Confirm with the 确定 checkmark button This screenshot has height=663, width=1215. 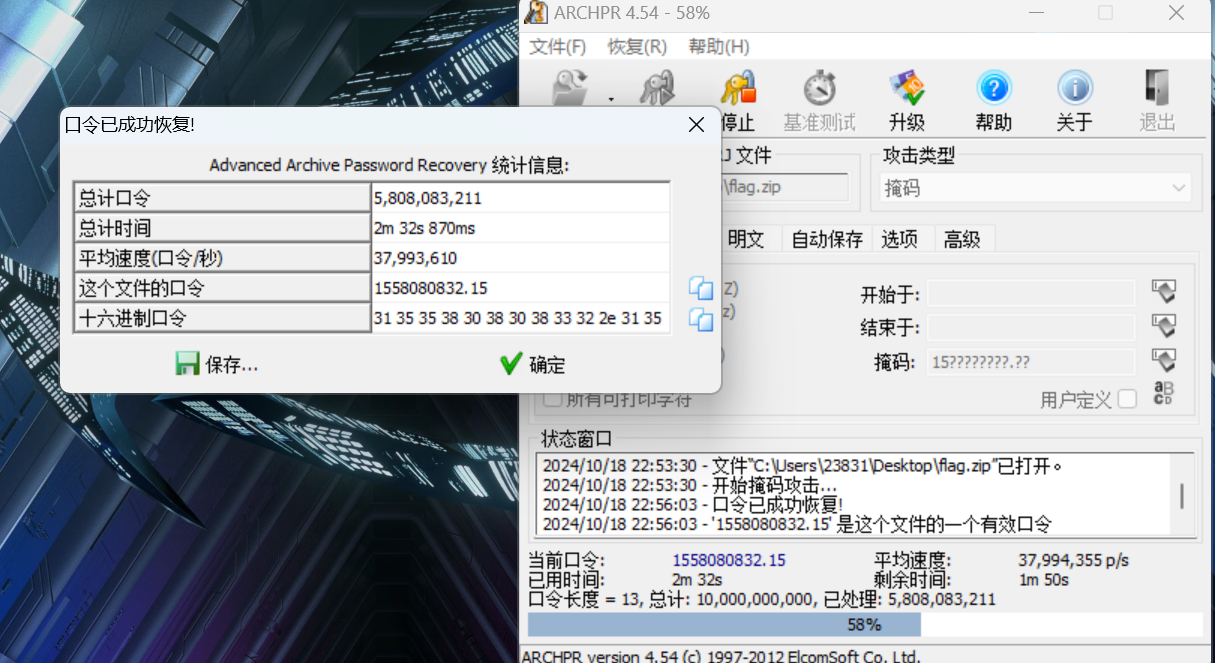(533, 365)
